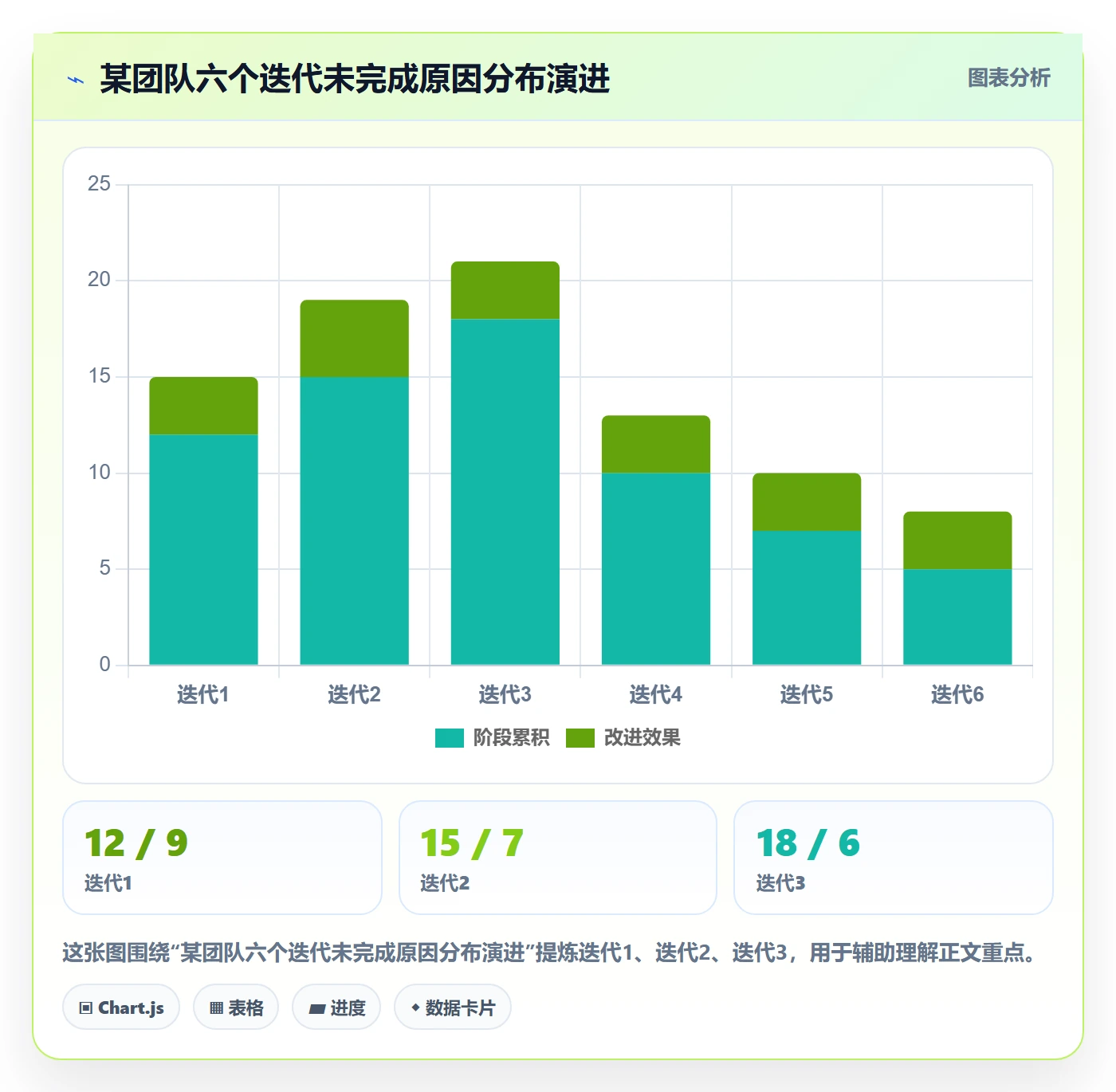Click the green top segment of 迭代1 bar
The image size is (1116, 1092).
click(203, 406)
